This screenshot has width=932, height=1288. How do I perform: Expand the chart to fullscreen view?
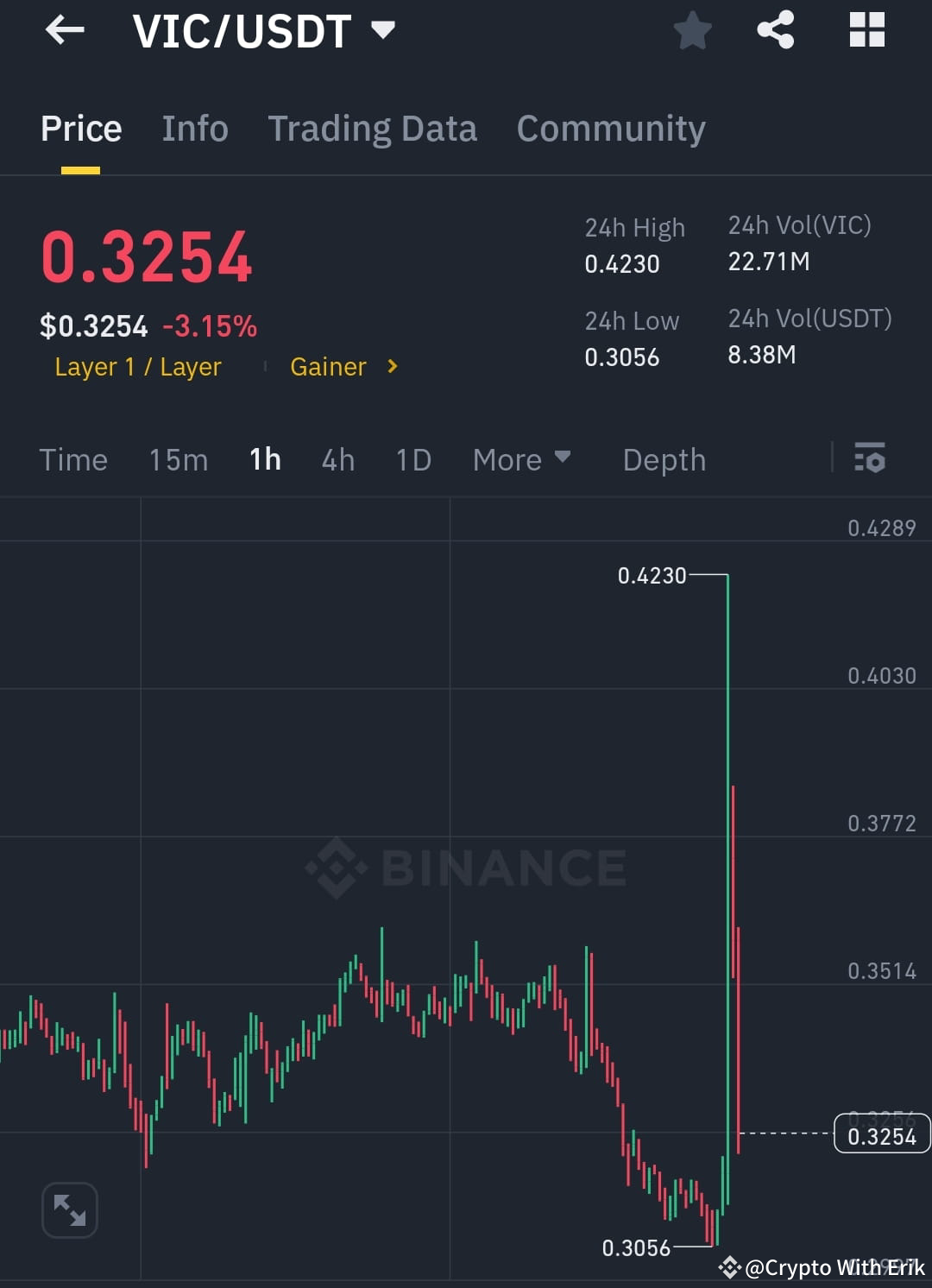69,1209
